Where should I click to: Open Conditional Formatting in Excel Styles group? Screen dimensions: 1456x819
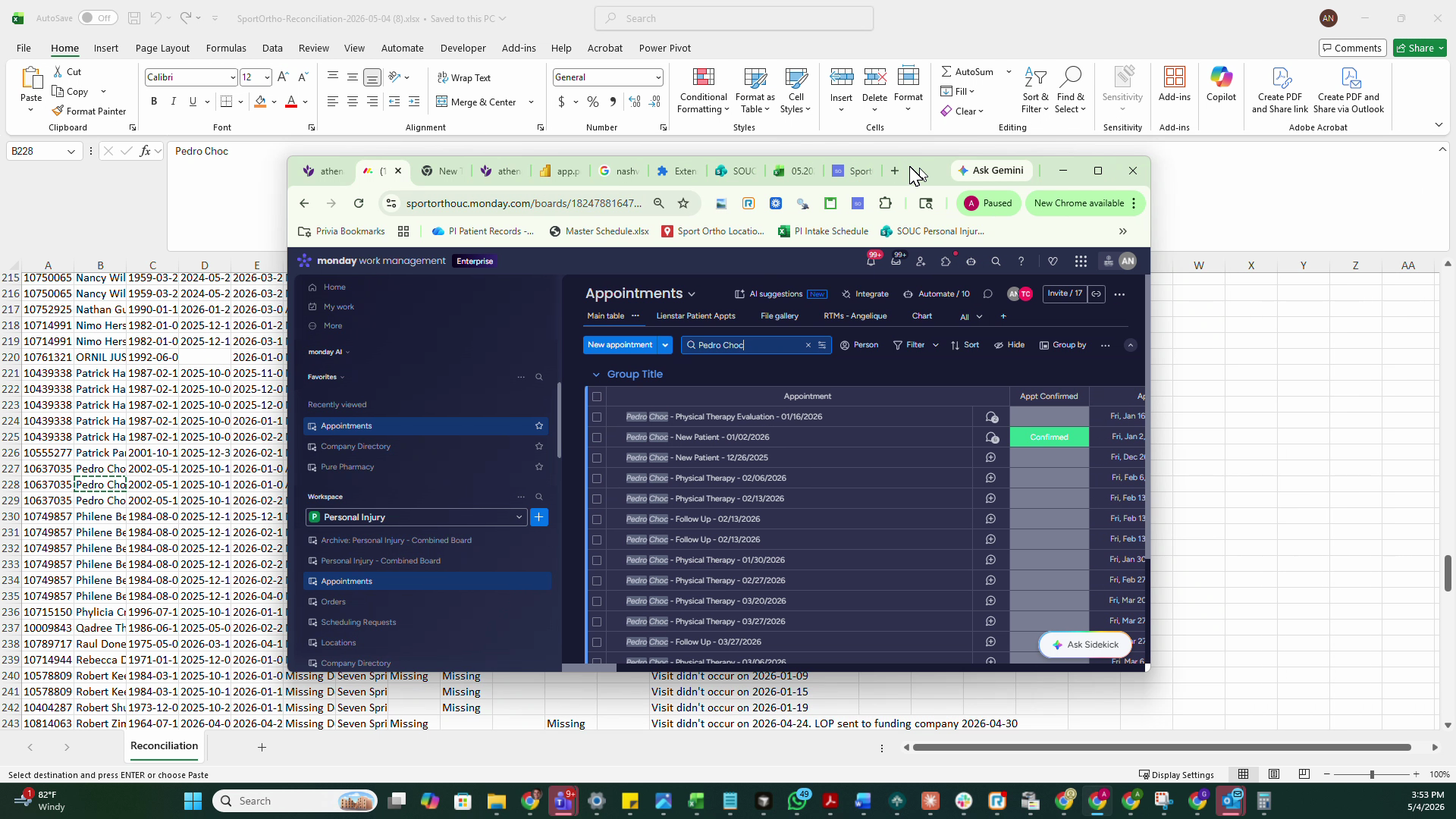pos(703,91)
